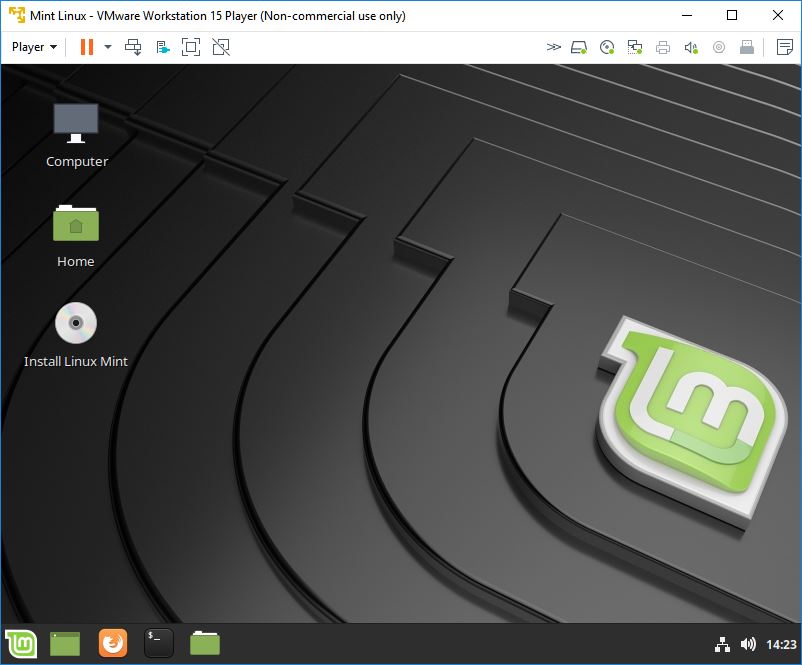Viewport: 802px width, 665px height.
Task: Open the network adapter device icon
Action: [x=635, y=48]
